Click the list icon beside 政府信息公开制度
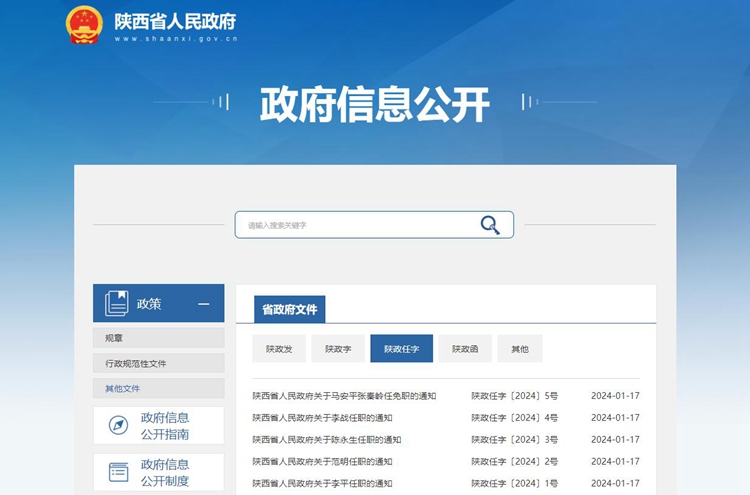Viewport: 750px width, 495px height. [119, 472]
